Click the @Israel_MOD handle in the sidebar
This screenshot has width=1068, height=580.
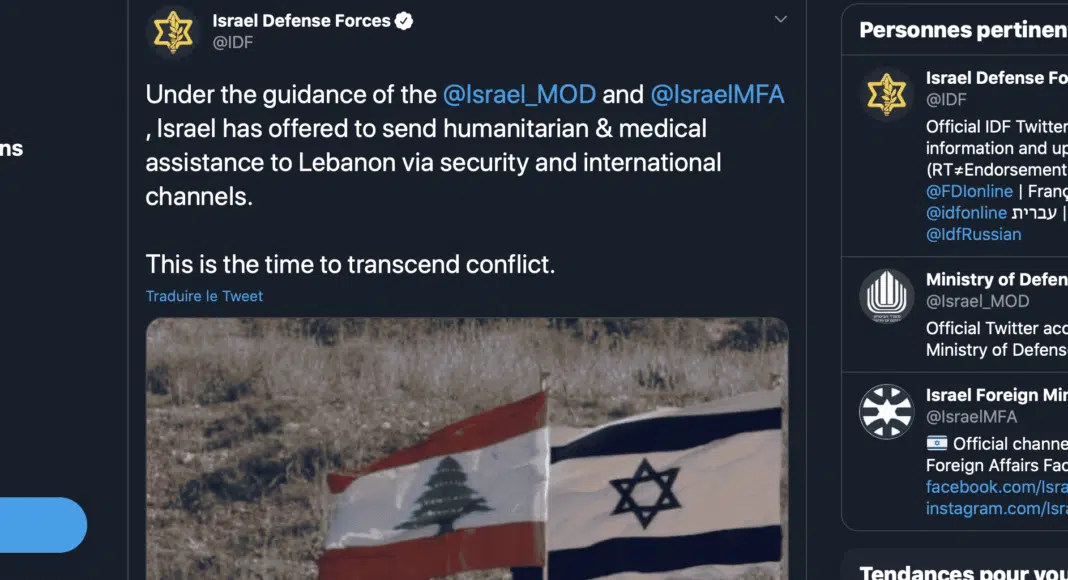[977, 301]
